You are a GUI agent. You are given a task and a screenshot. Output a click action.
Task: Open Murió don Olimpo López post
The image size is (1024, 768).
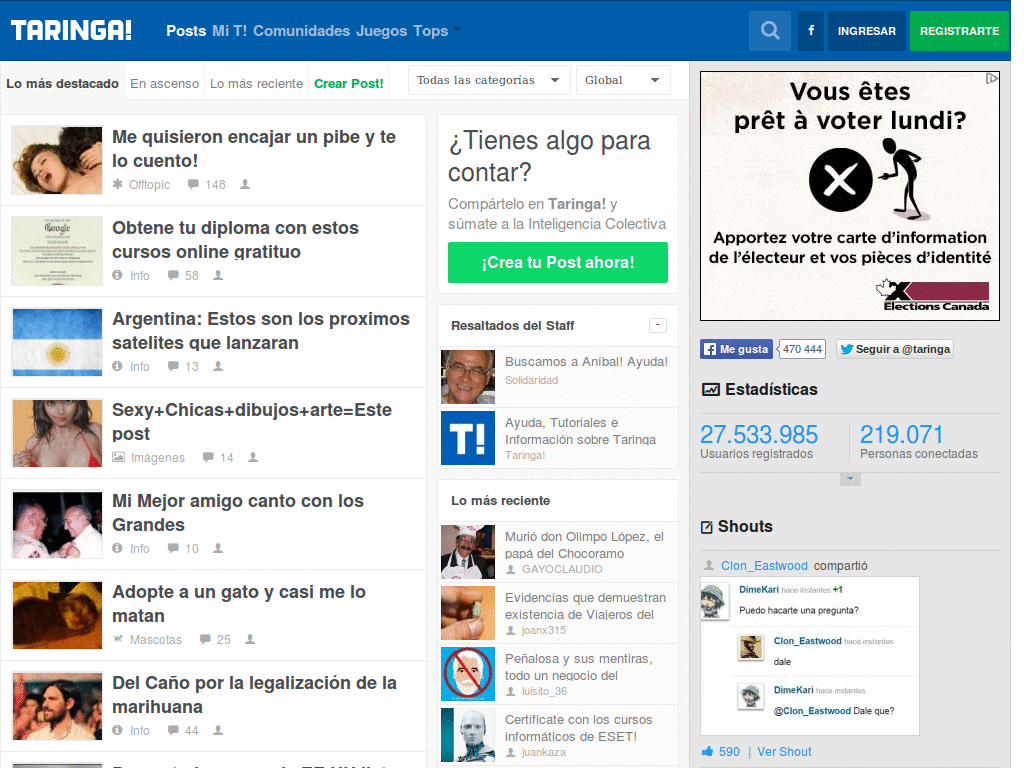584,545
